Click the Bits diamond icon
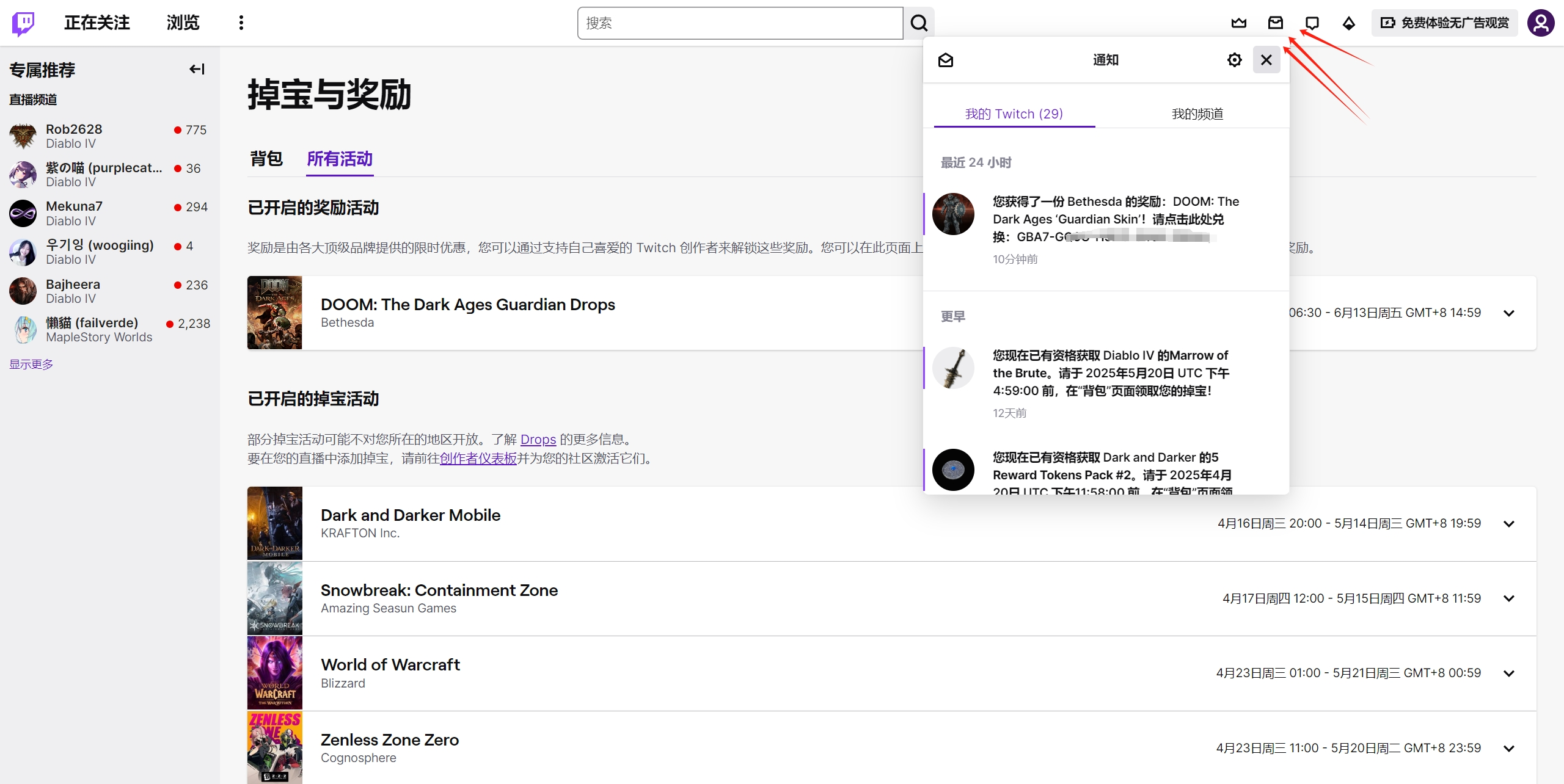 tap(1348, 23)
